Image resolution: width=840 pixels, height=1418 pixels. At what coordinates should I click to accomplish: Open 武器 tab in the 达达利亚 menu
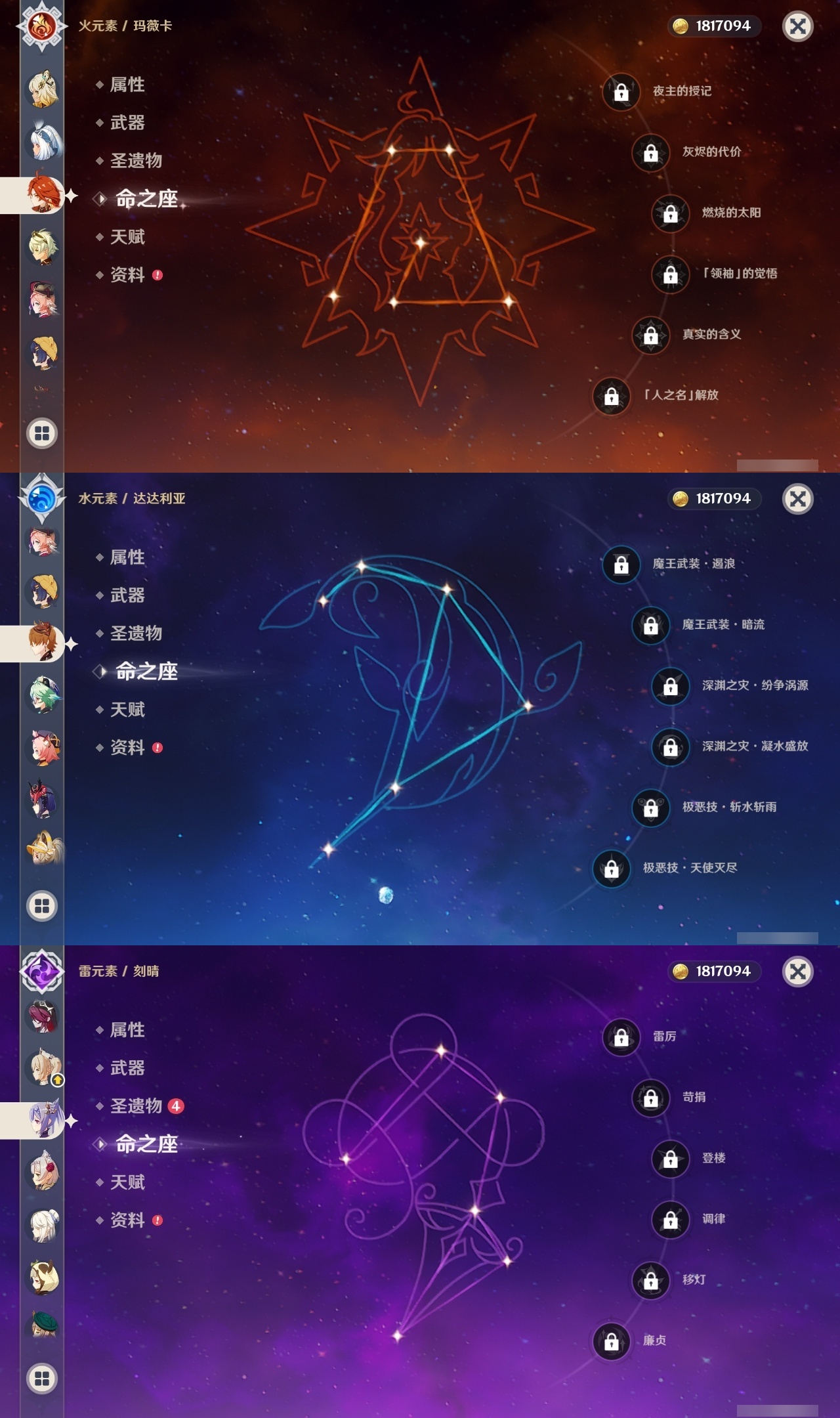pos(127,595)
